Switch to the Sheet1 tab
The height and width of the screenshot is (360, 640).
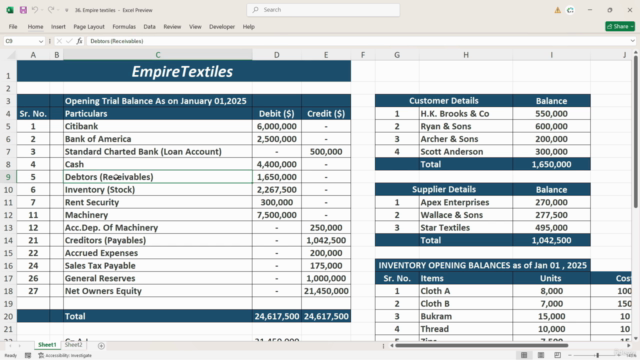click(x=47, y=345)
